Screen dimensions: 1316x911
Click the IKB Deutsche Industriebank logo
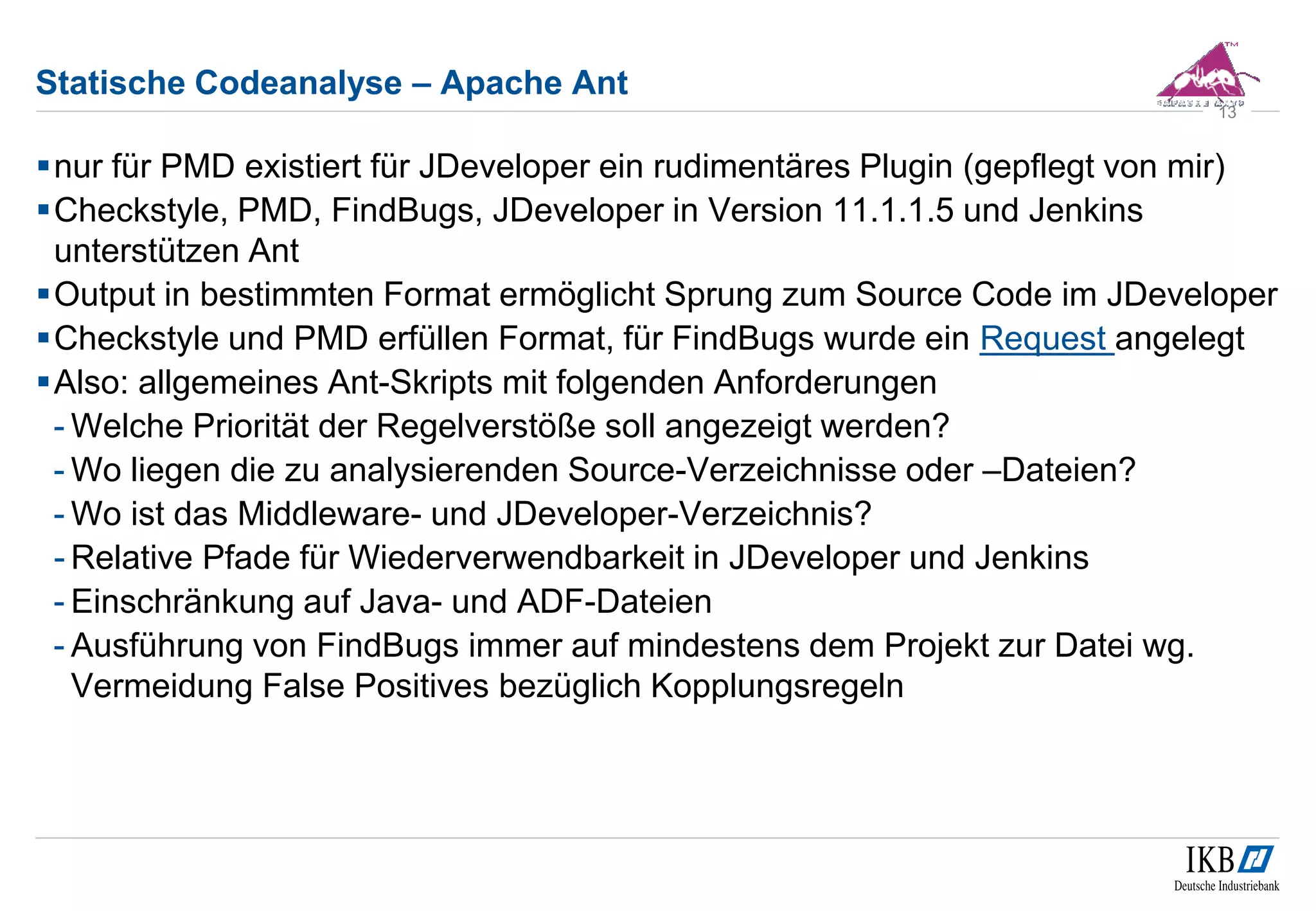tap(1227, 869)
